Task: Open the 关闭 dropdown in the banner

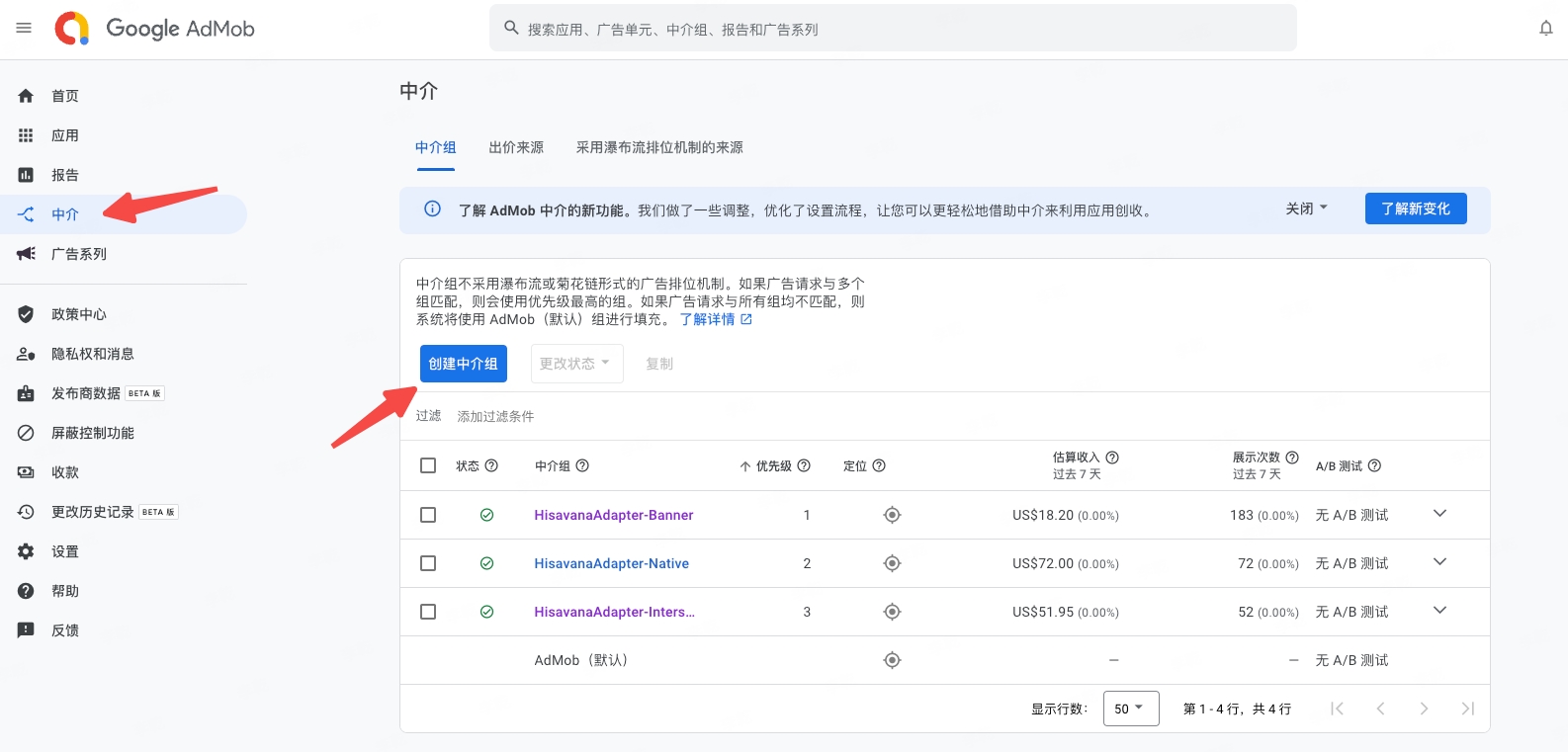Action: click(x=1307, y=209)
